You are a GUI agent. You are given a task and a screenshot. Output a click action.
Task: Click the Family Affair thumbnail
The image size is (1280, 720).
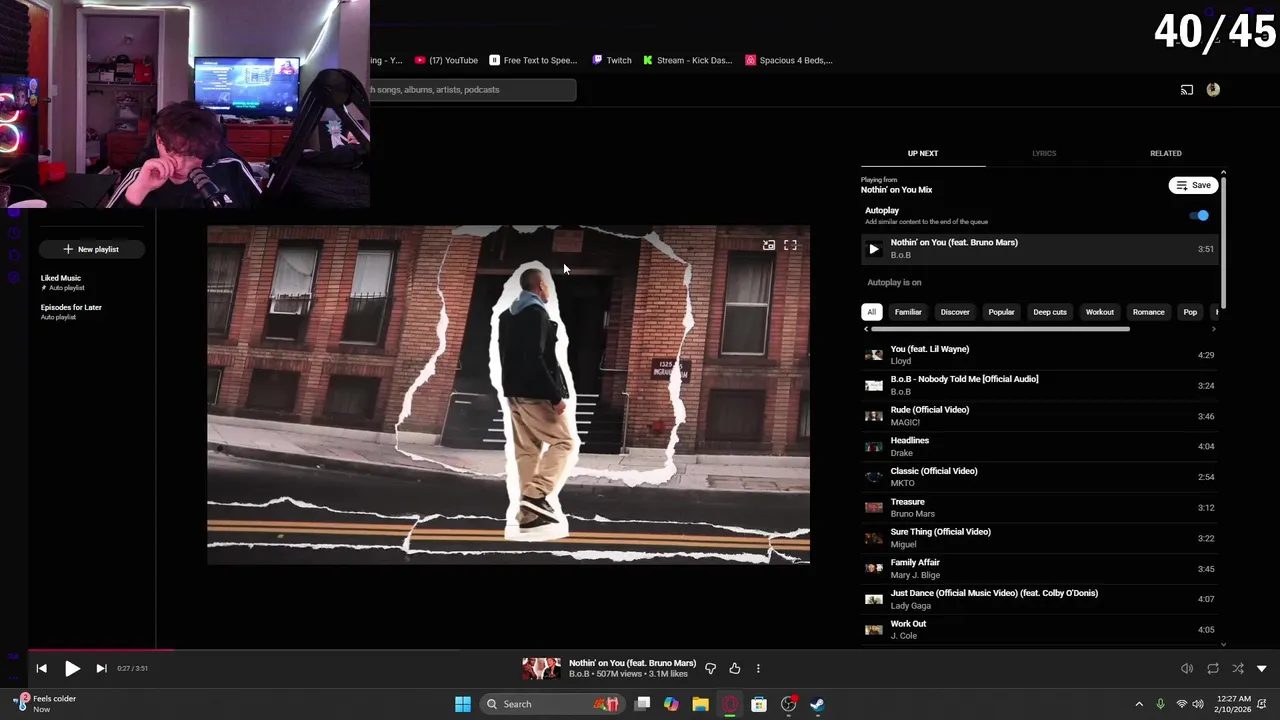(874, 569)
